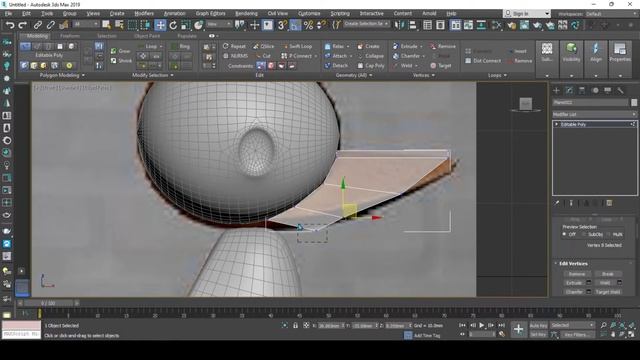Screen dimensions: 640x360
Task: Click the Redo arrow icon
Action: click(23, 25)
